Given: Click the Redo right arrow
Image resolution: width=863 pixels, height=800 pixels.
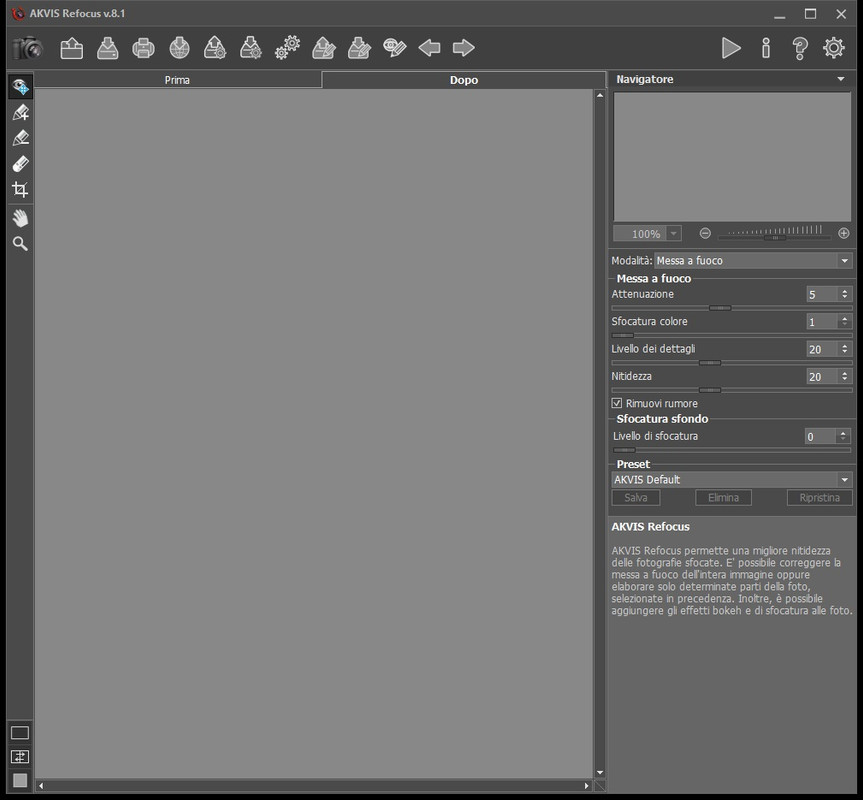Looking at the screenshot, I should [463, 48].
